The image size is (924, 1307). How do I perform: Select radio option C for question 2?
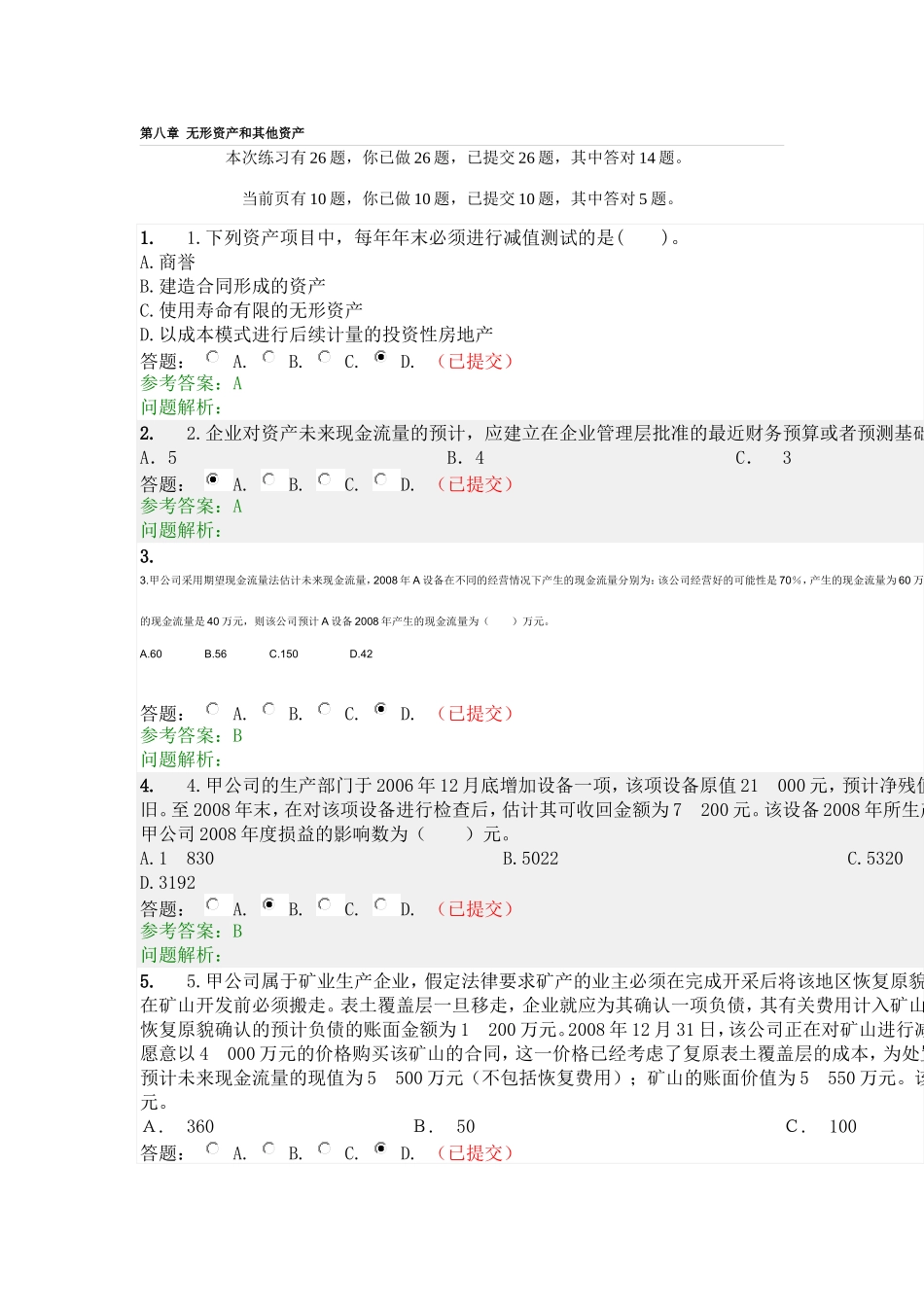coord(325,479)
